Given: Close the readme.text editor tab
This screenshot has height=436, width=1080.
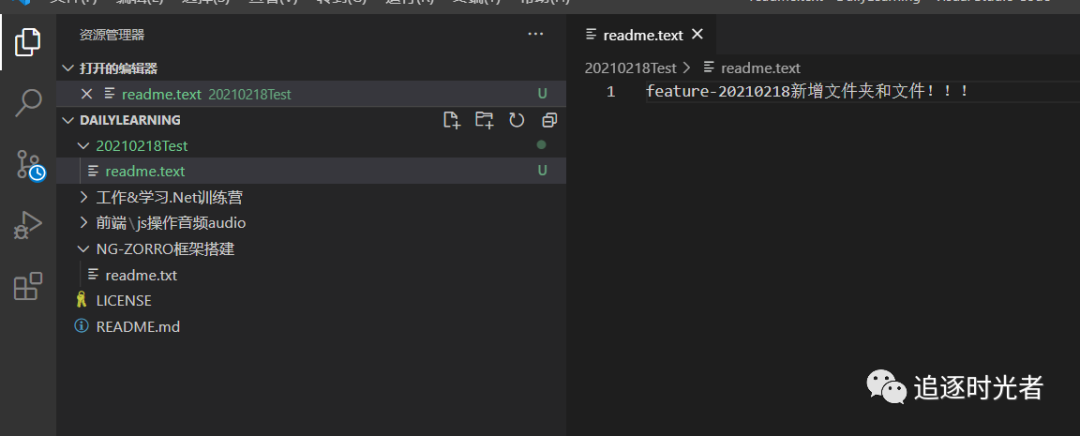Looking at the screenshot, I should 697,34.
